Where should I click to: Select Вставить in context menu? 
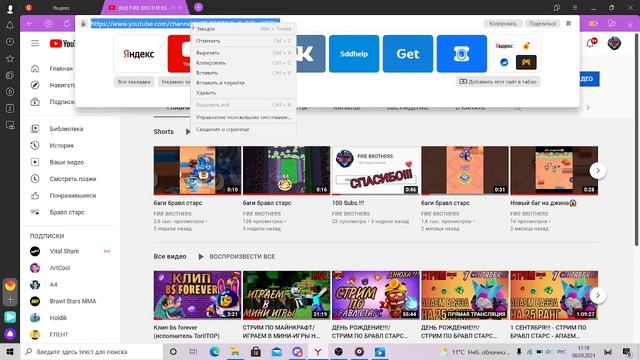click(x=243, y=73)
